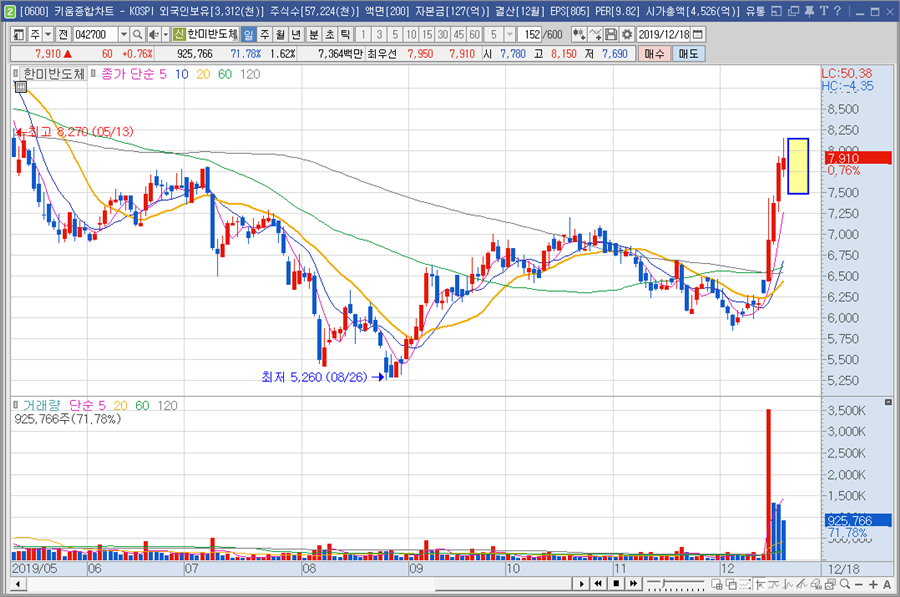The height and width of the screenshot is (597, 900).
Task: Click the date field 2019/12/18
Action: click(x=664, y=34)
